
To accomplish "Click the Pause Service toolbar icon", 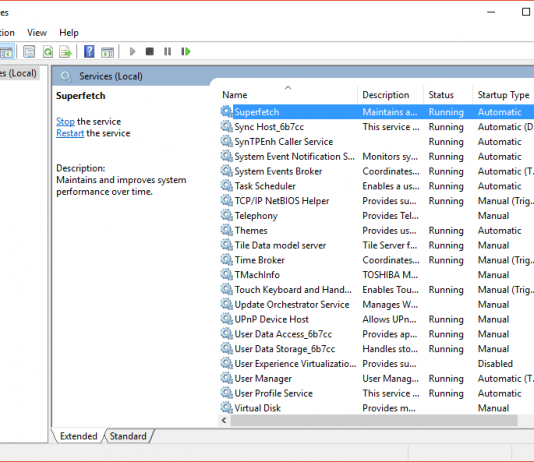I will tap(167, 51).
